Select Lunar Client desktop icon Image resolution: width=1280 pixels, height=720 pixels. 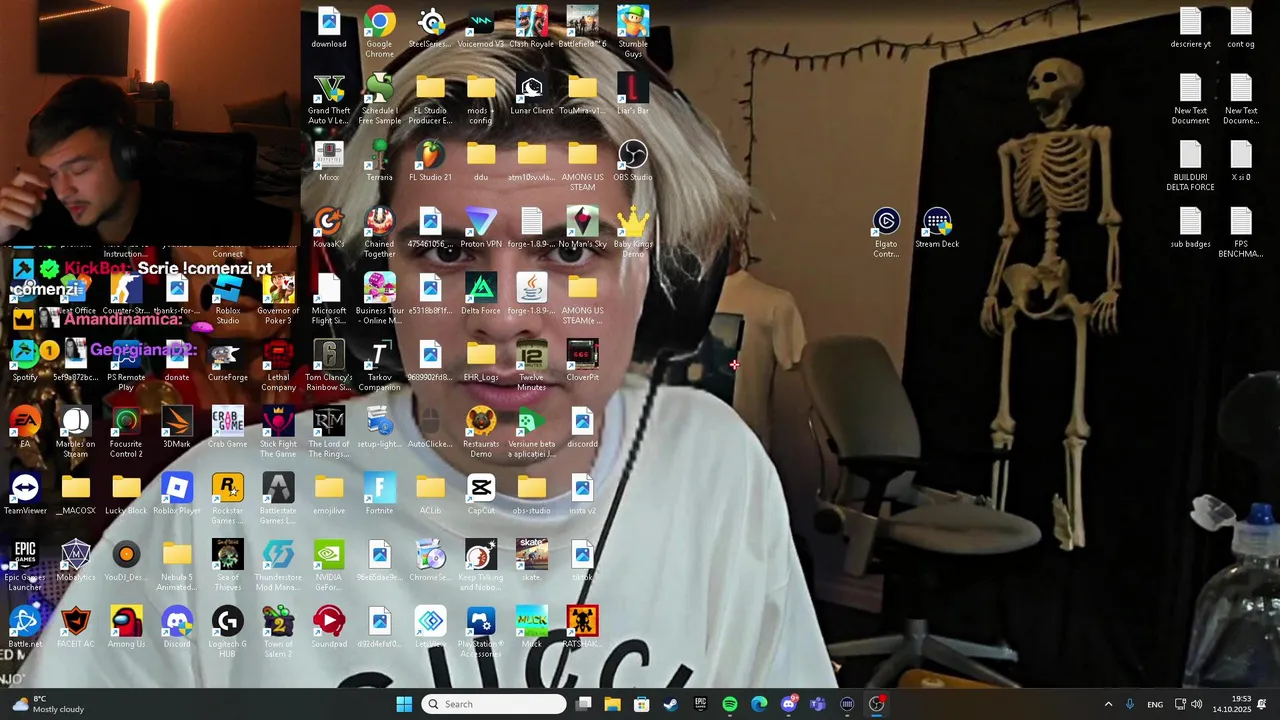(532, 94)
